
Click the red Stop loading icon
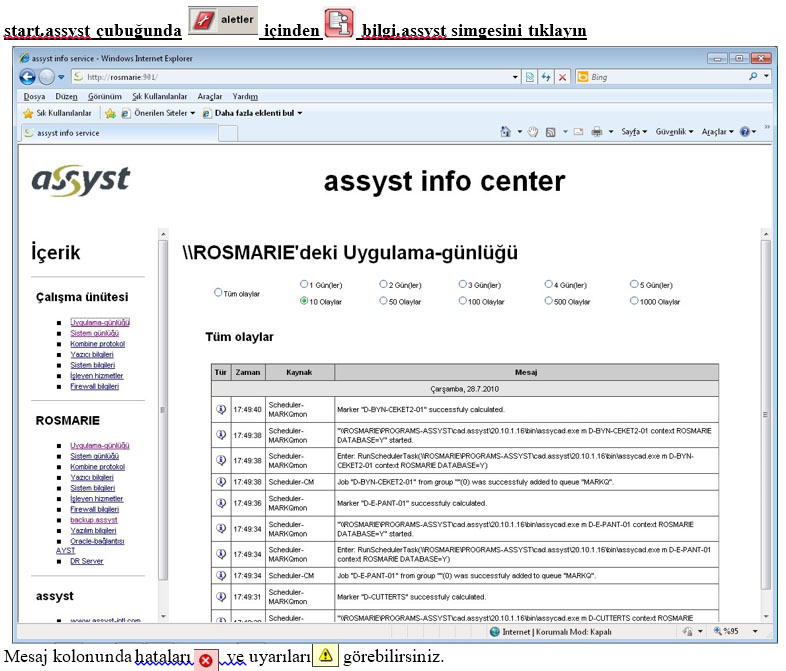coord(562,77)
